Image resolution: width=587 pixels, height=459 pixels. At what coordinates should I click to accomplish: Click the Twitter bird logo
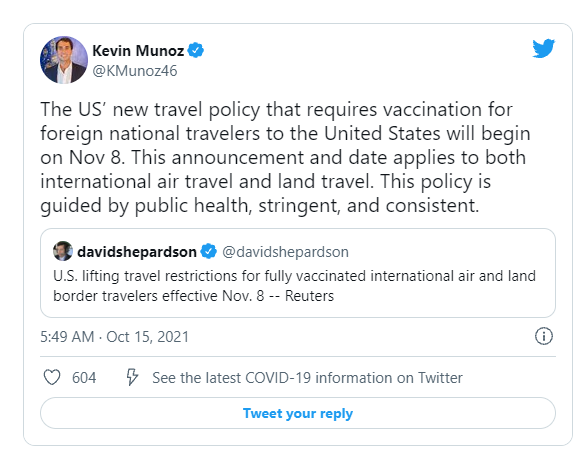543,48
